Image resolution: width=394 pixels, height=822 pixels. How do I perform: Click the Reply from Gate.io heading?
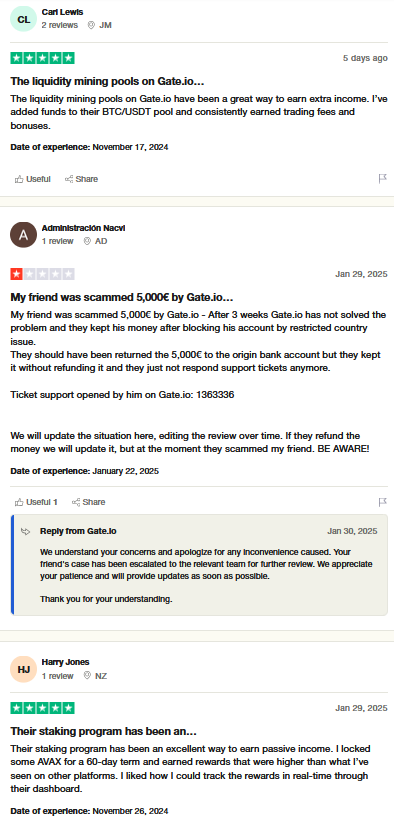78,531
